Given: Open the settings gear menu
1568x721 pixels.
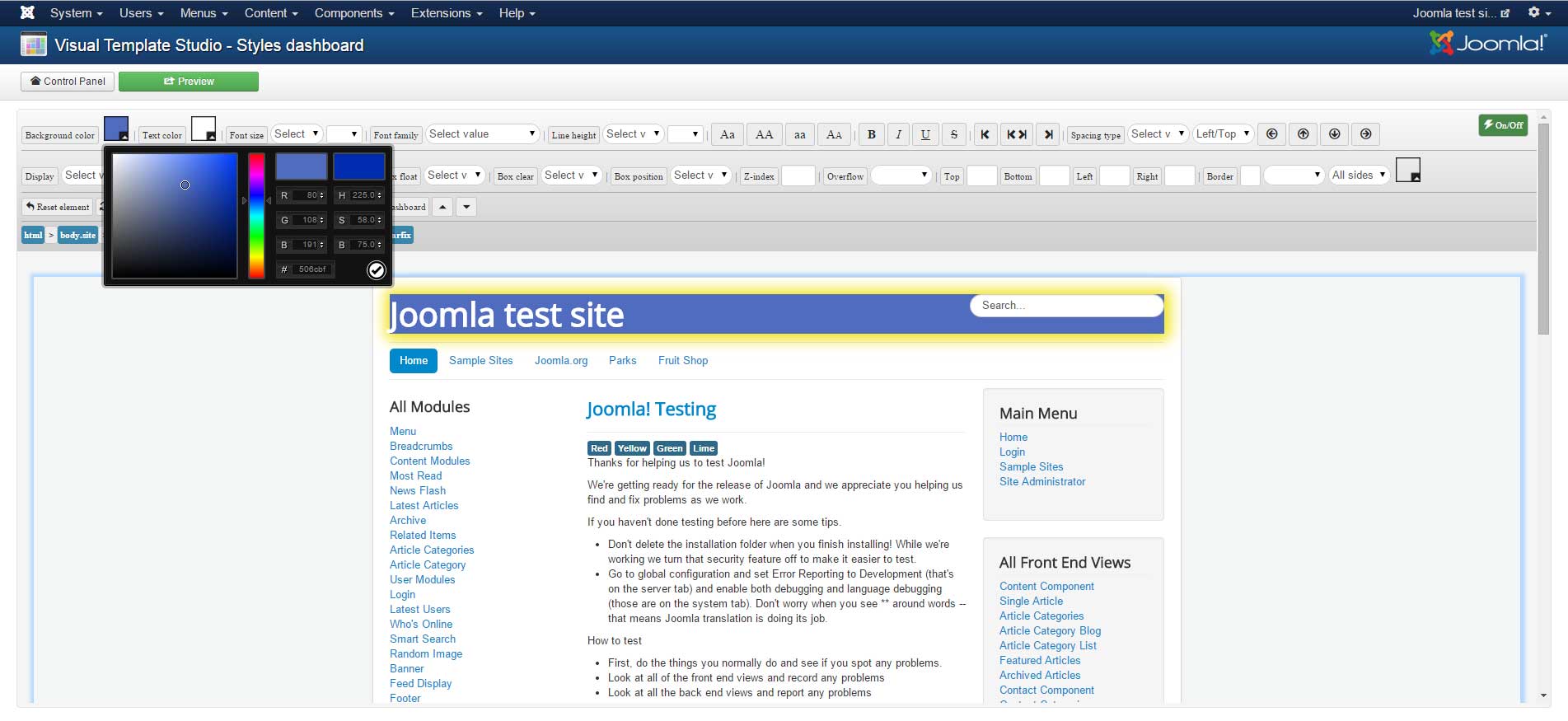Looking at the screenshot, I should click(1538, 13).
